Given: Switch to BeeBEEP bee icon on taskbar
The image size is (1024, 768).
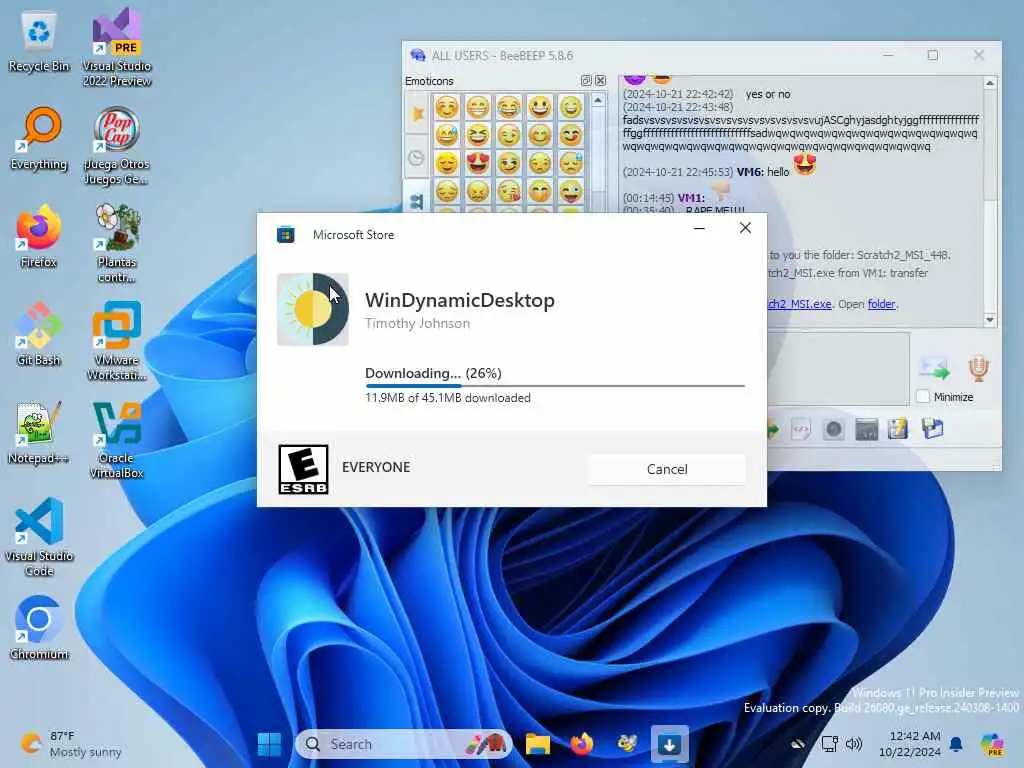Looking at the screenshot, I should point(626,744).
